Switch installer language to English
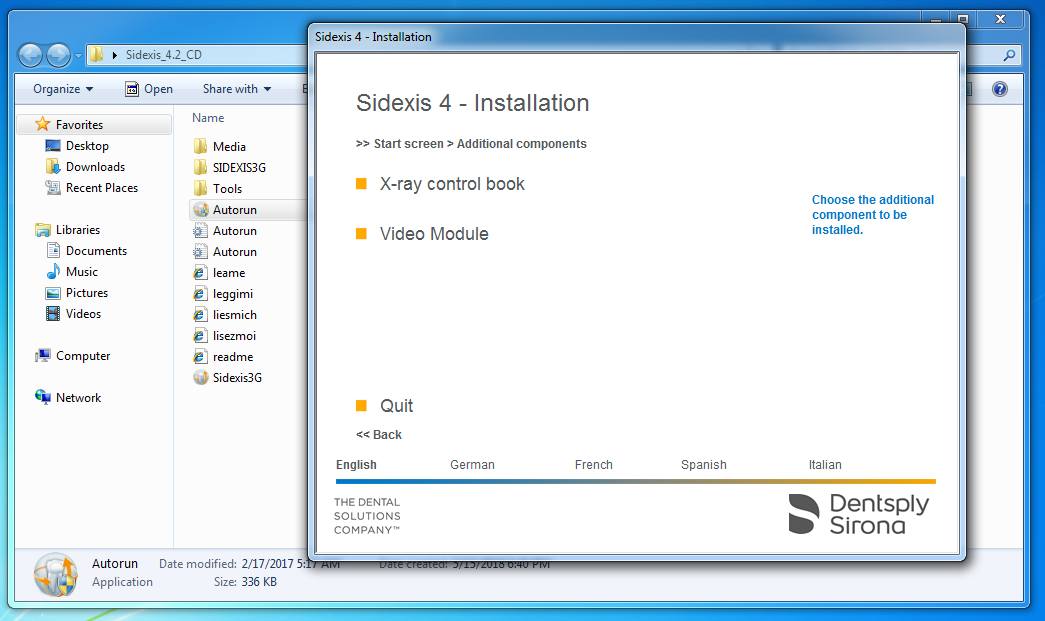 click(356, 464)
